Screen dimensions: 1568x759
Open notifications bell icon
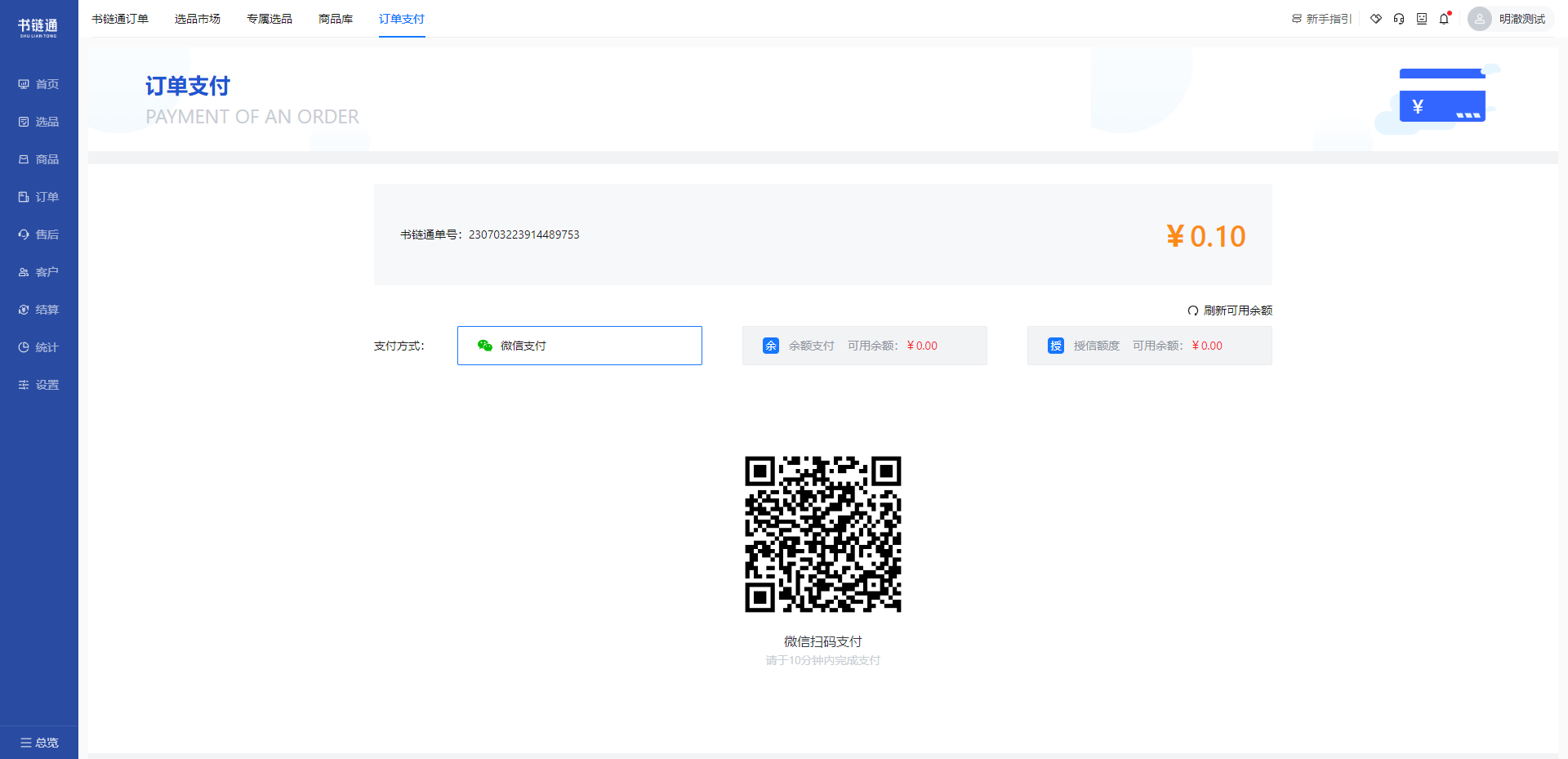point(1445,19)
